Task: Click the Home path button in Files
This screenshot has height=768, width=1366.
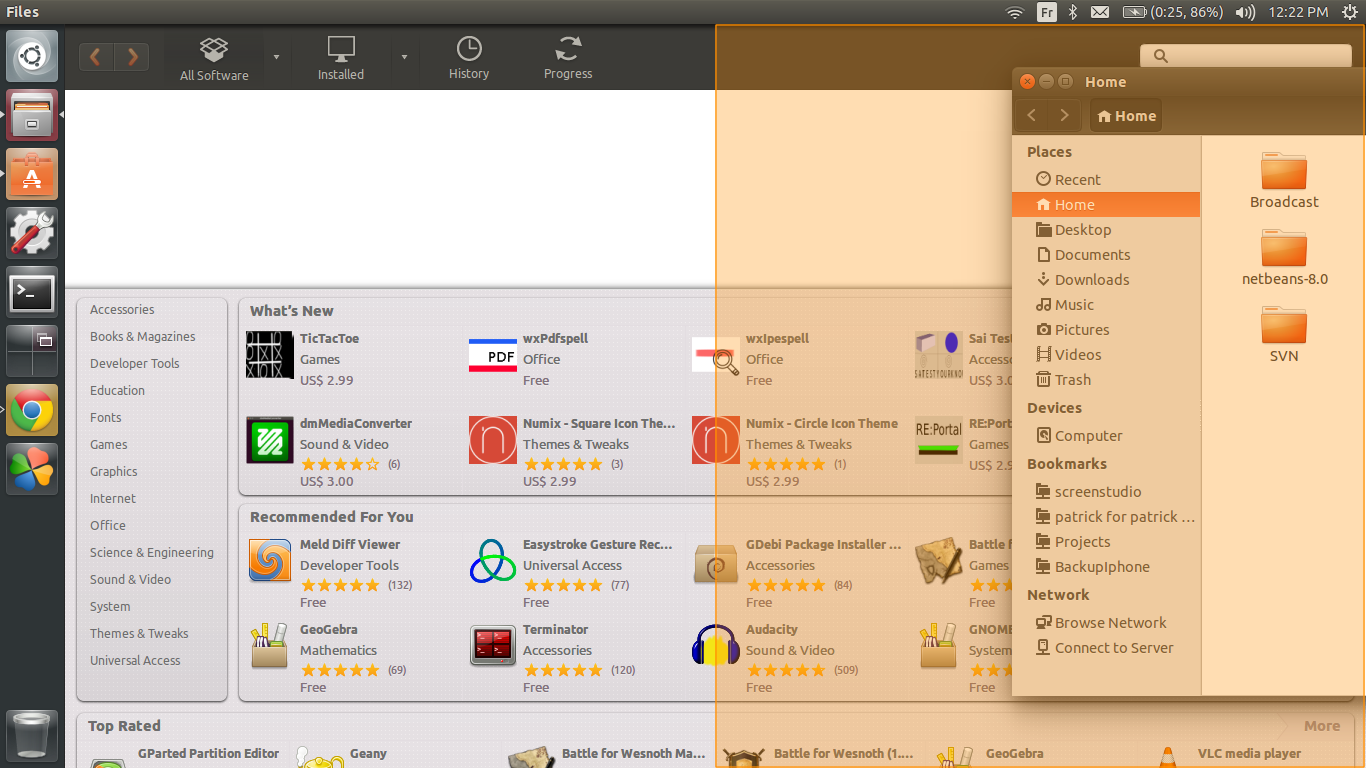Action: click(1126, 116)
